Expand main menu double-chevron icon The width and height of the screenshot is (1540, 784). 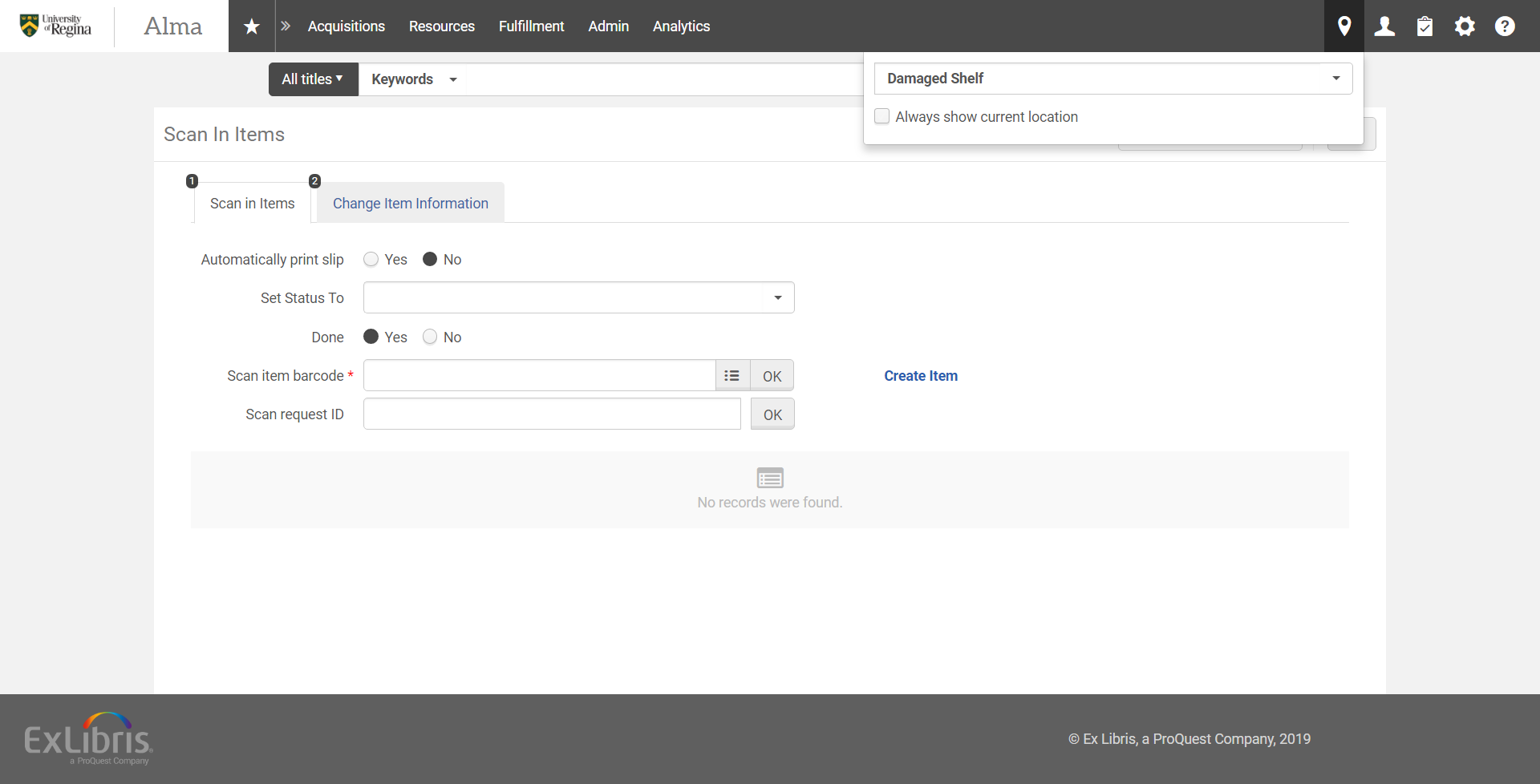click(x=286, y=26)
